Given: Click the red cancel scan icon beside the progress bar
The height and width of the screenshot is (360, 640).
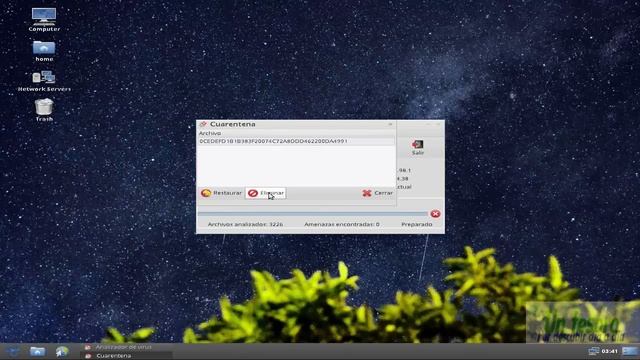Looking at the screenshot, I should [x=436, y=214].
